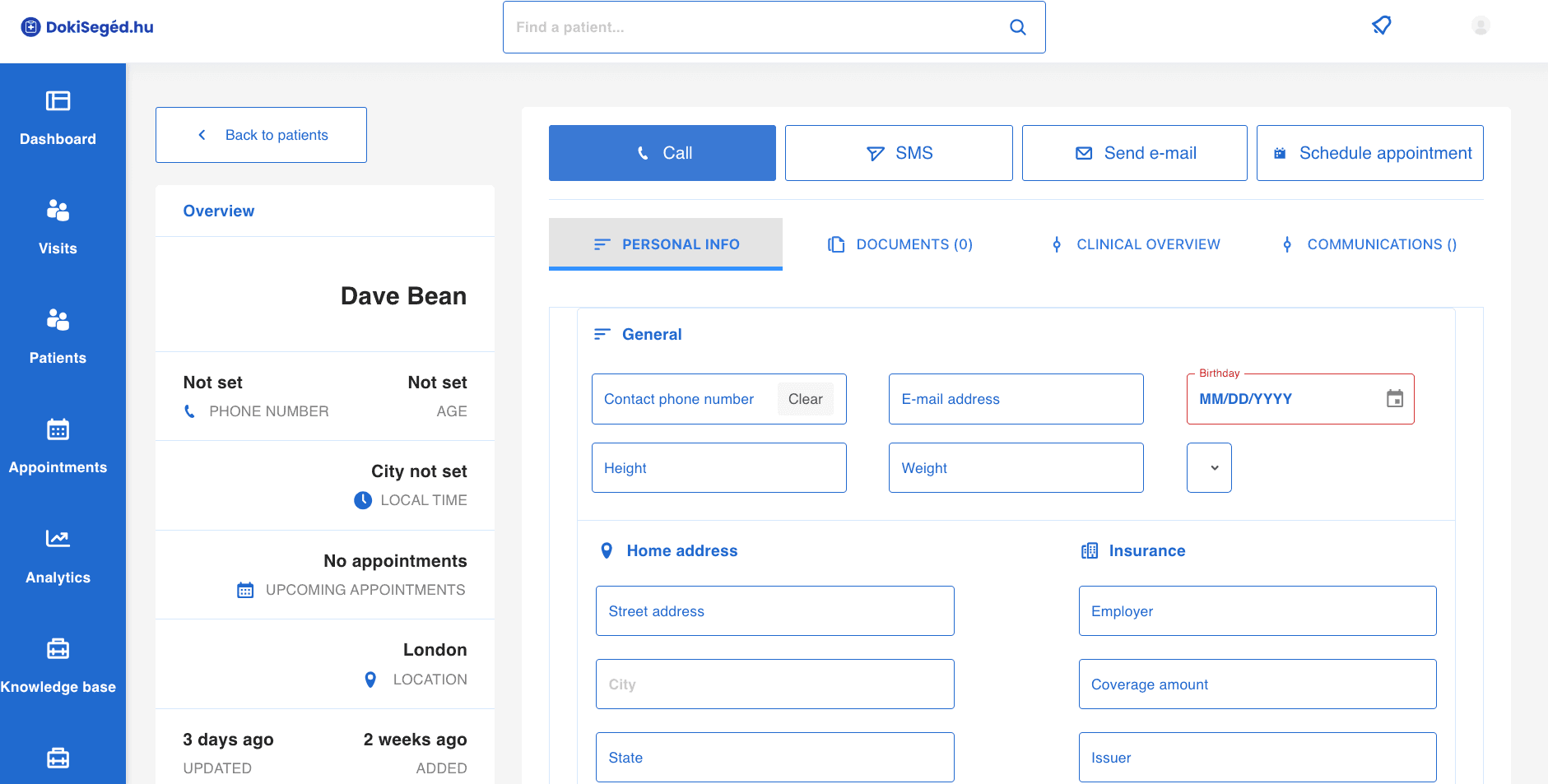
Task: Click the phone icon next to PHONE NUMBER
Action: [190, 411]
